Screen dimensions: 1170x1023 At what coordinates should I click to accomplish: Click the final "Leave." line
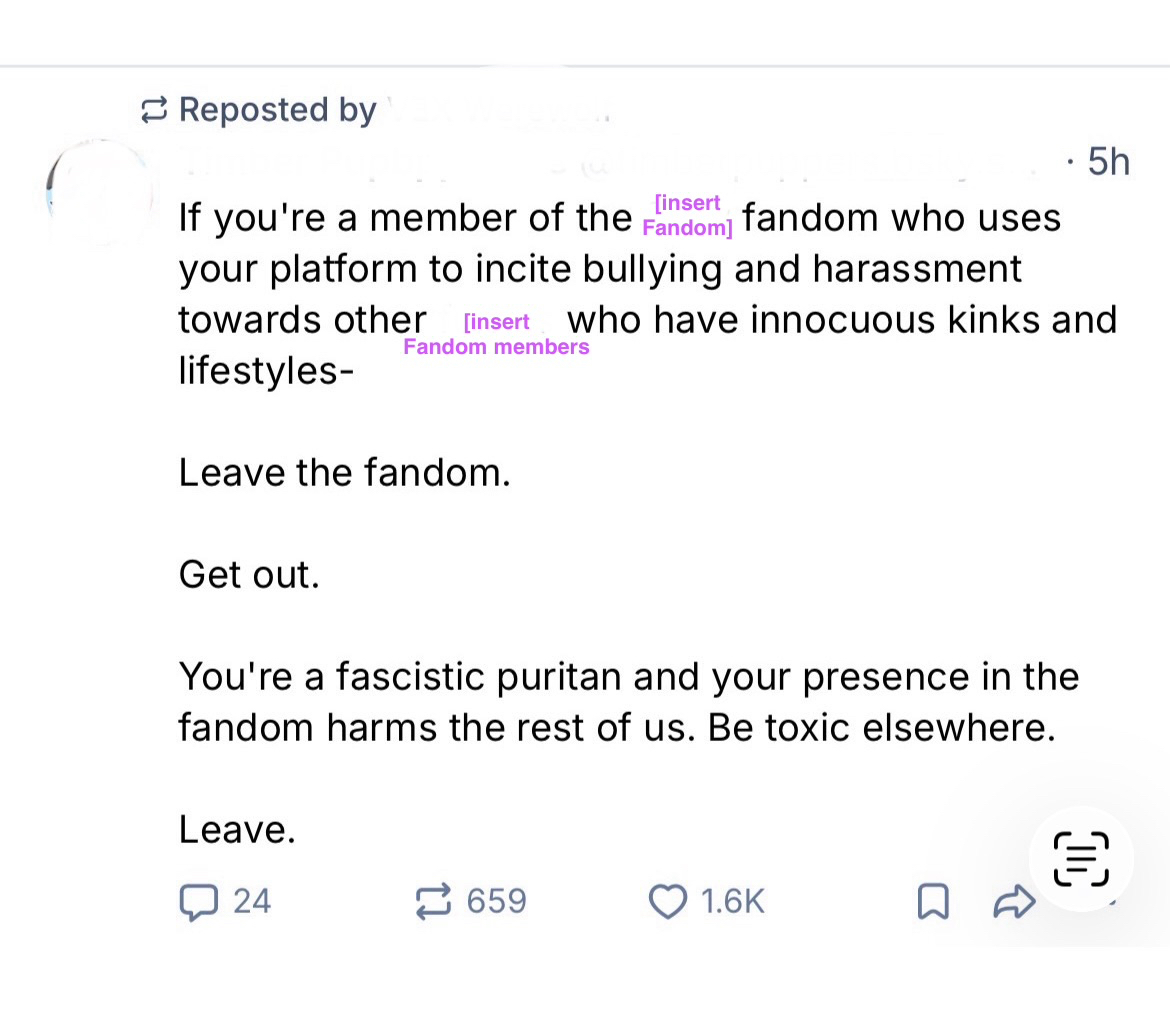(x=237, y=829)
